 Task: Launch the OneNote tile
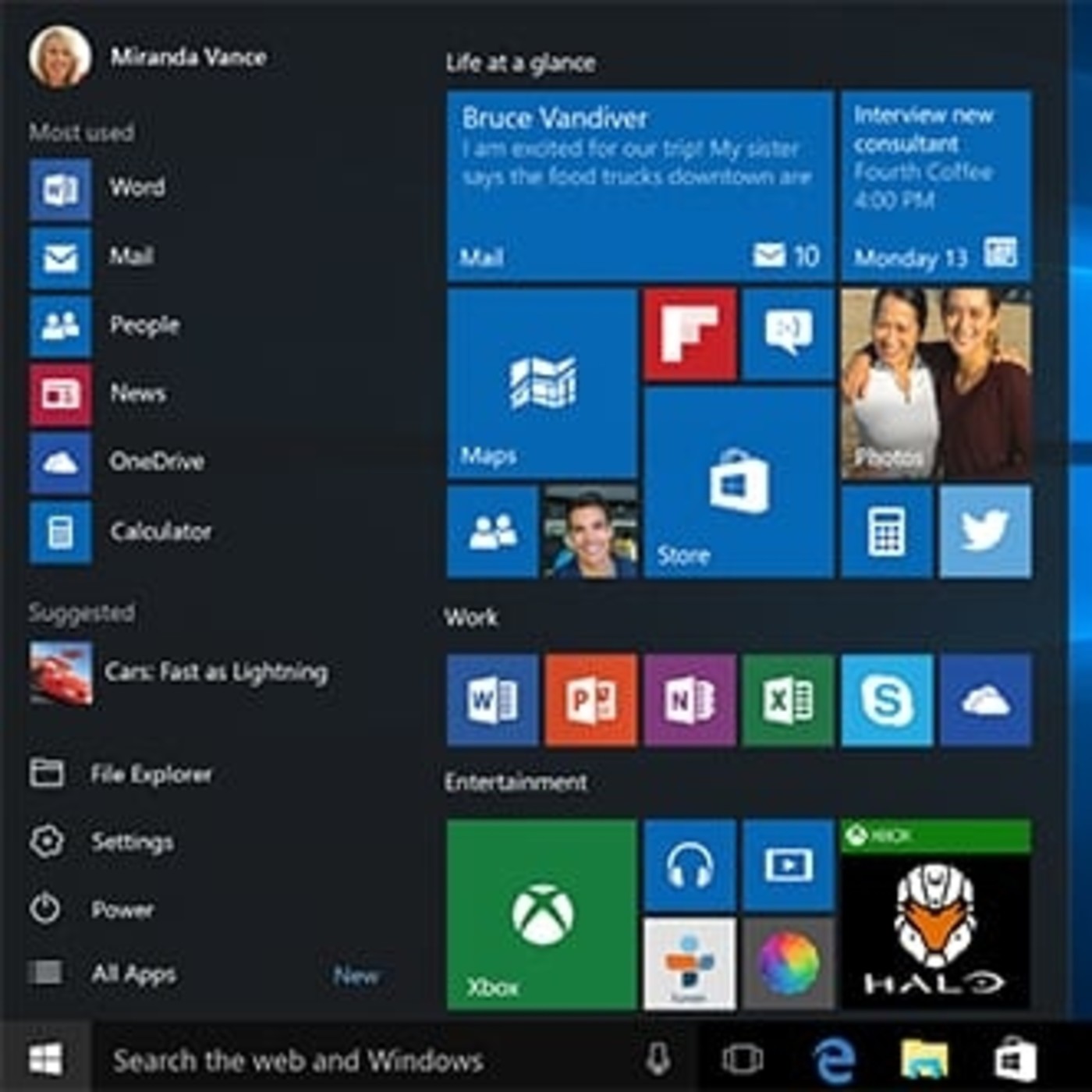pyautogui.click(x=690, y=700)
